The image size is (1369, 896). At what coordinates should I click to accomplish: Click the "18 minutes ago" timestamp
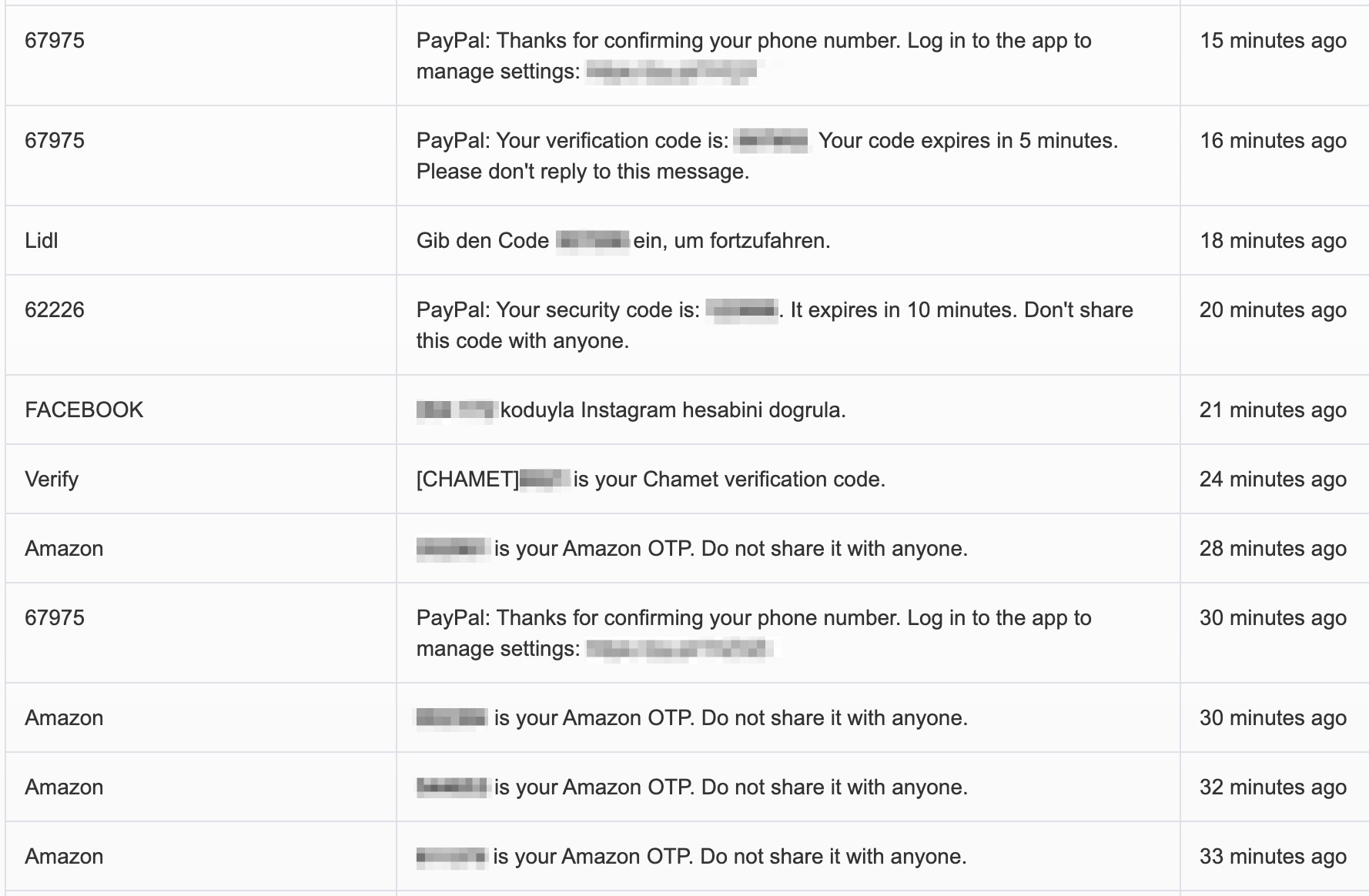point(1273,241)
